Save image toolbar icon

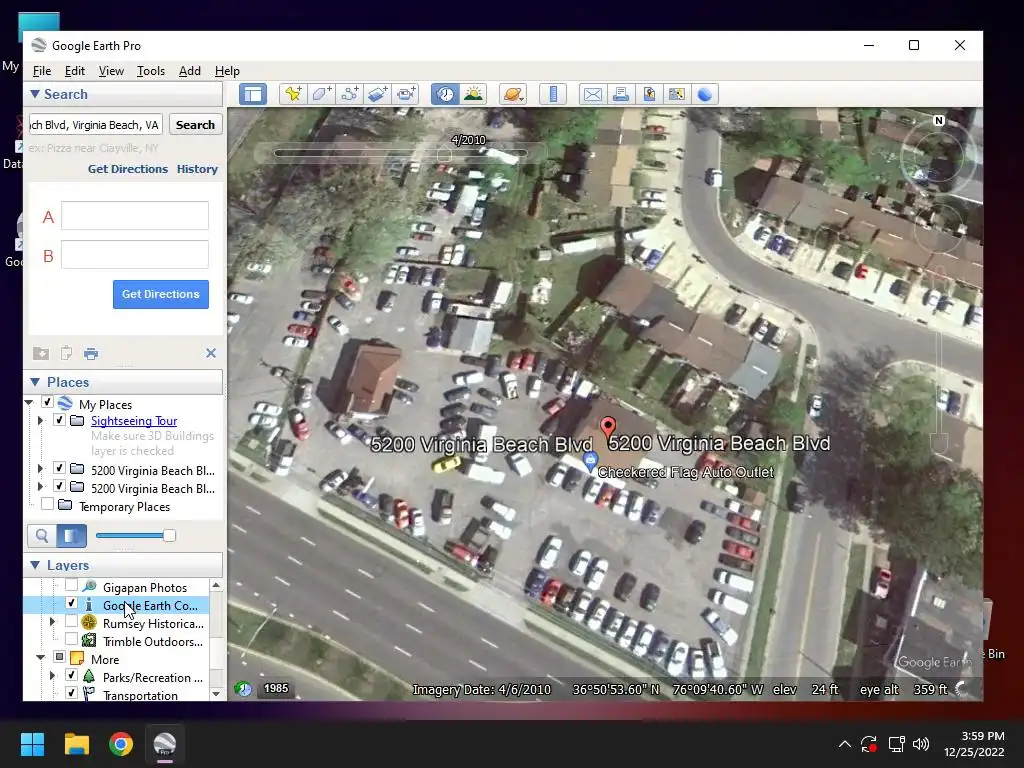649,94
